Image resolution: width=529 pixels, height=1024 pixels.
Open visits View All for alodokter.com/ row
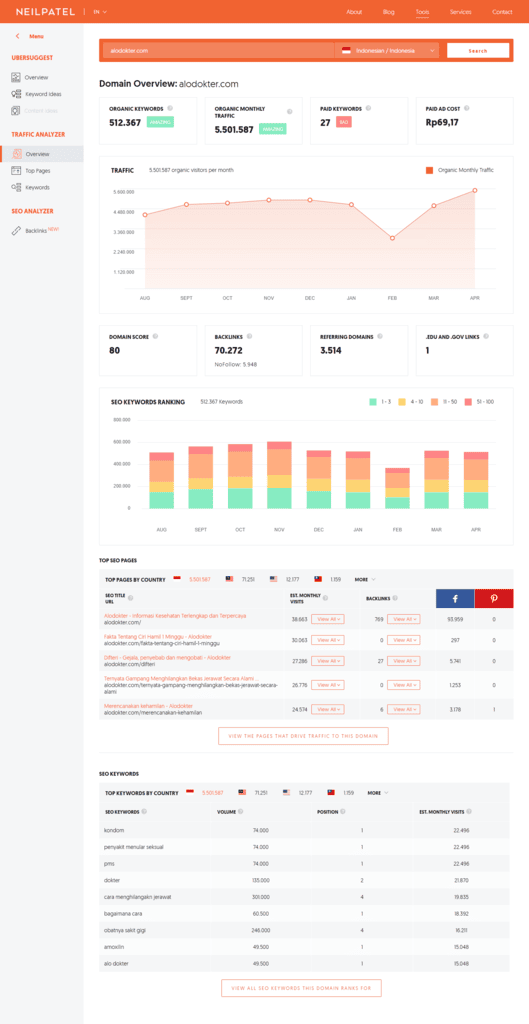328,619
